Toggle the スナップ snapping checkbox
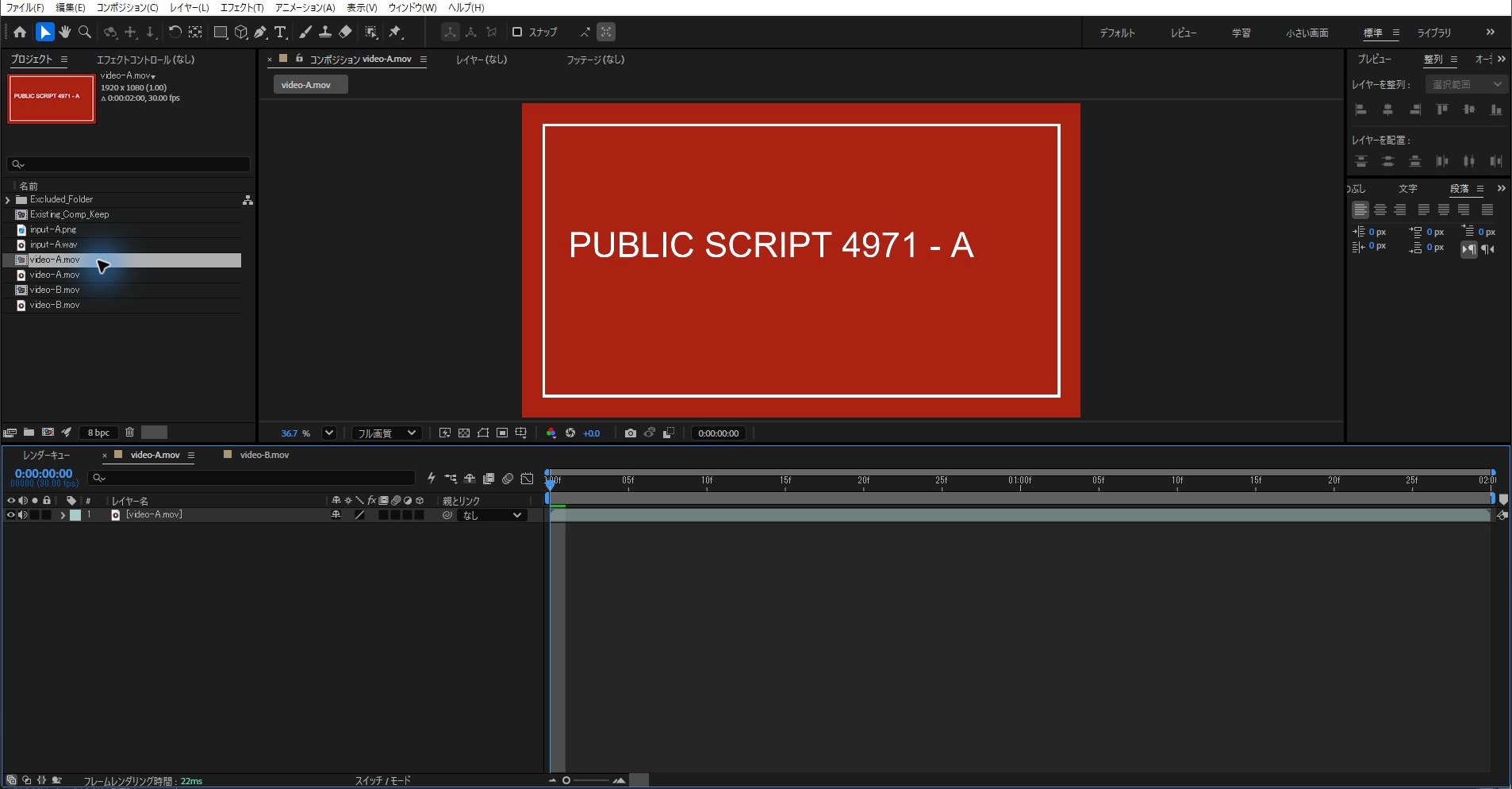The image size is (1512, 789). pos(517,33)
